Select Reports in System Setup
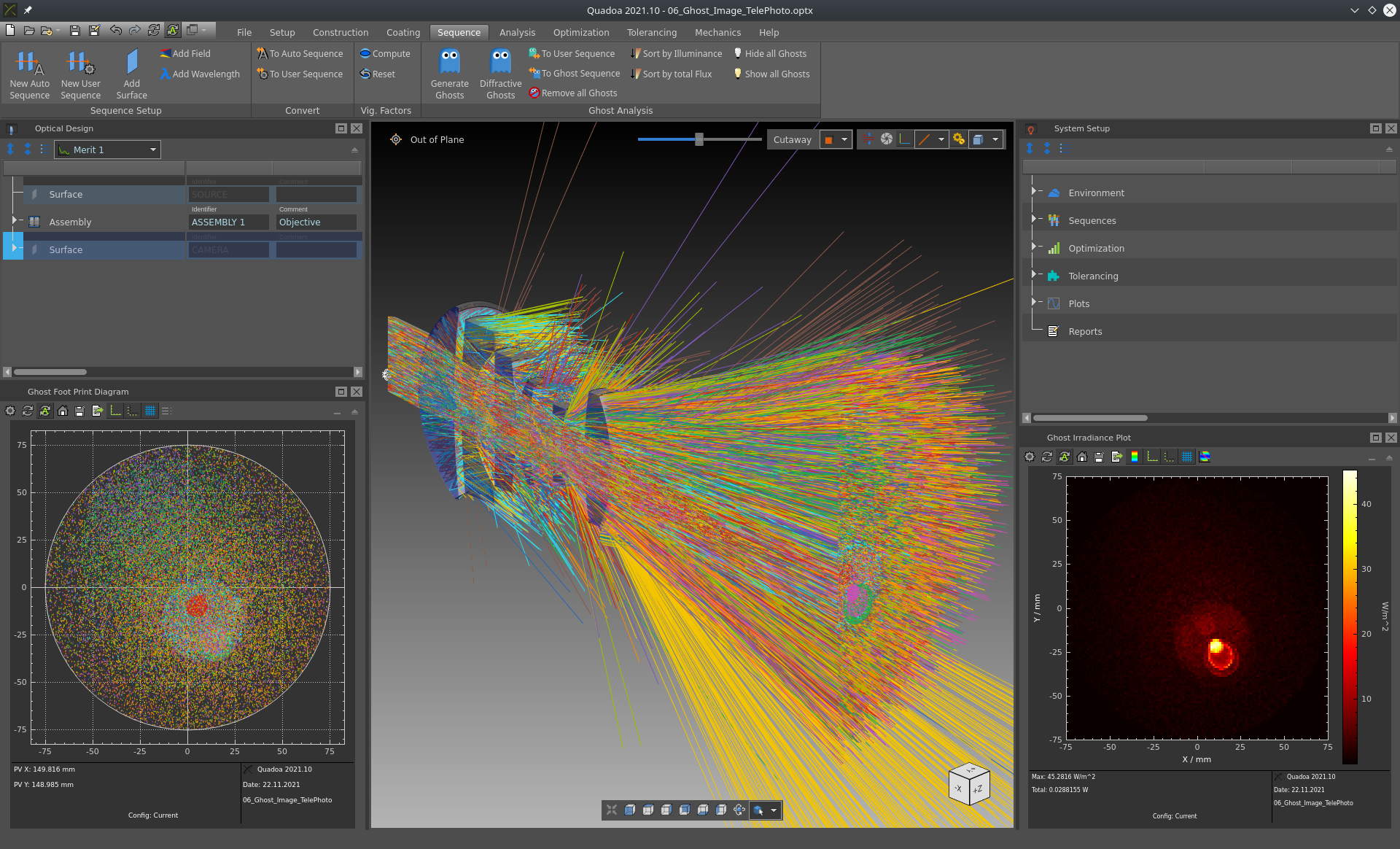This screenshot has width=1400, height=849. click(1085, 331)
